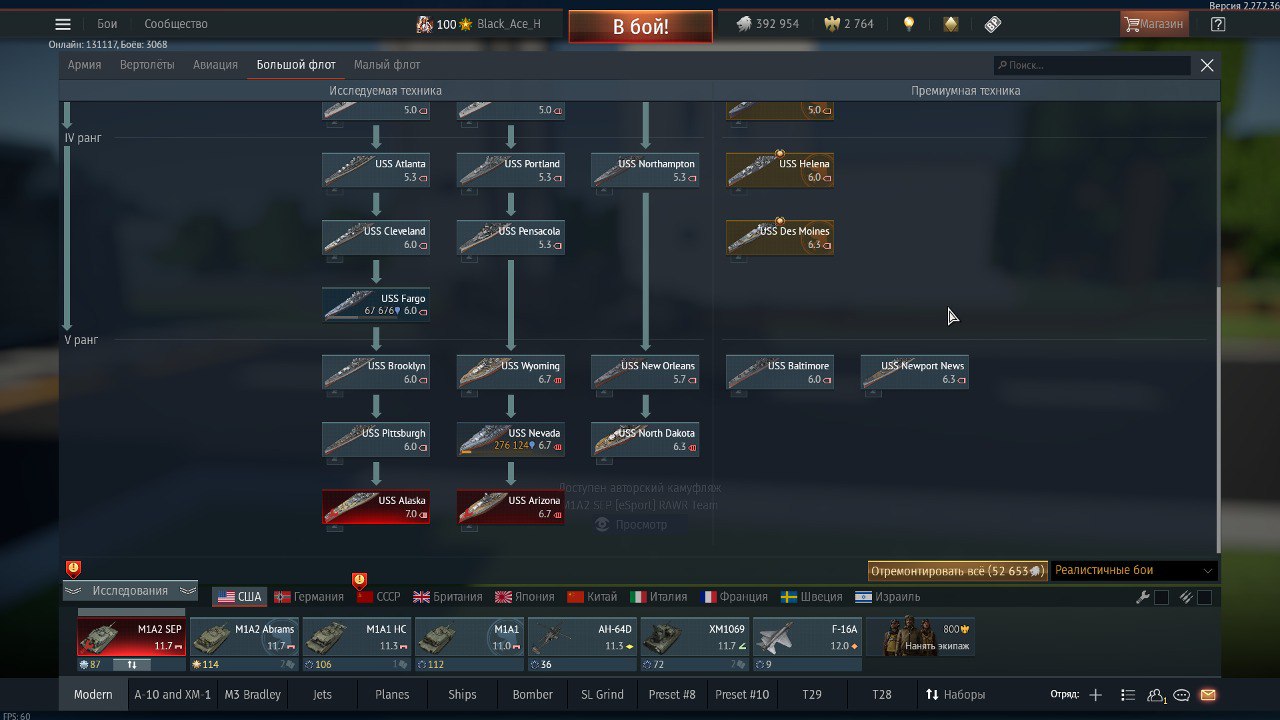Select США nation tab

point(239,597)
